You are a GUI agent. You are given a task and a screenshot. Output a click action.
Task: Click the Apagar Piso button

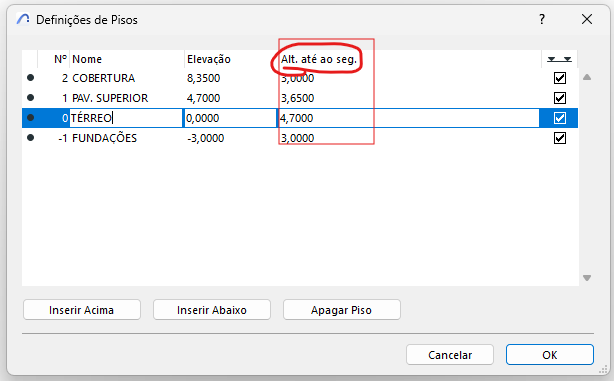(341, 310)
